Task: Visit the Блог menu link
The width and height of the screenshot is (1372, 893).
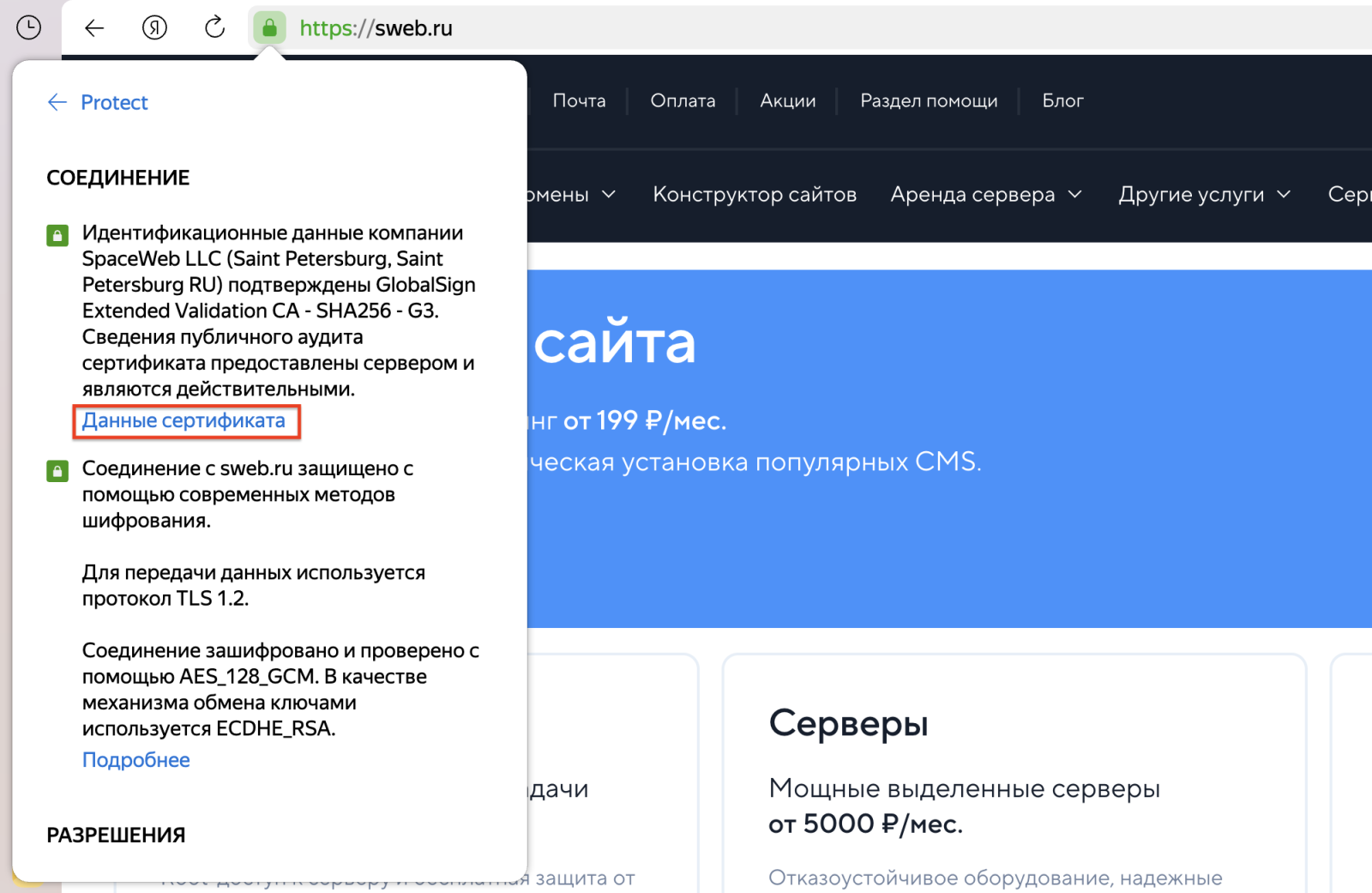Action: (1062, 100)
